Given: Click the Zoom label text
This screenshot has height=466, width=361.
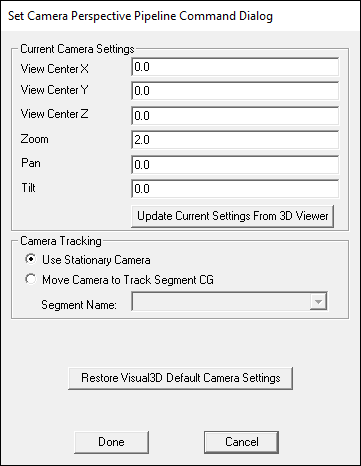Looking at the screenshot, I should pos(34,139).
